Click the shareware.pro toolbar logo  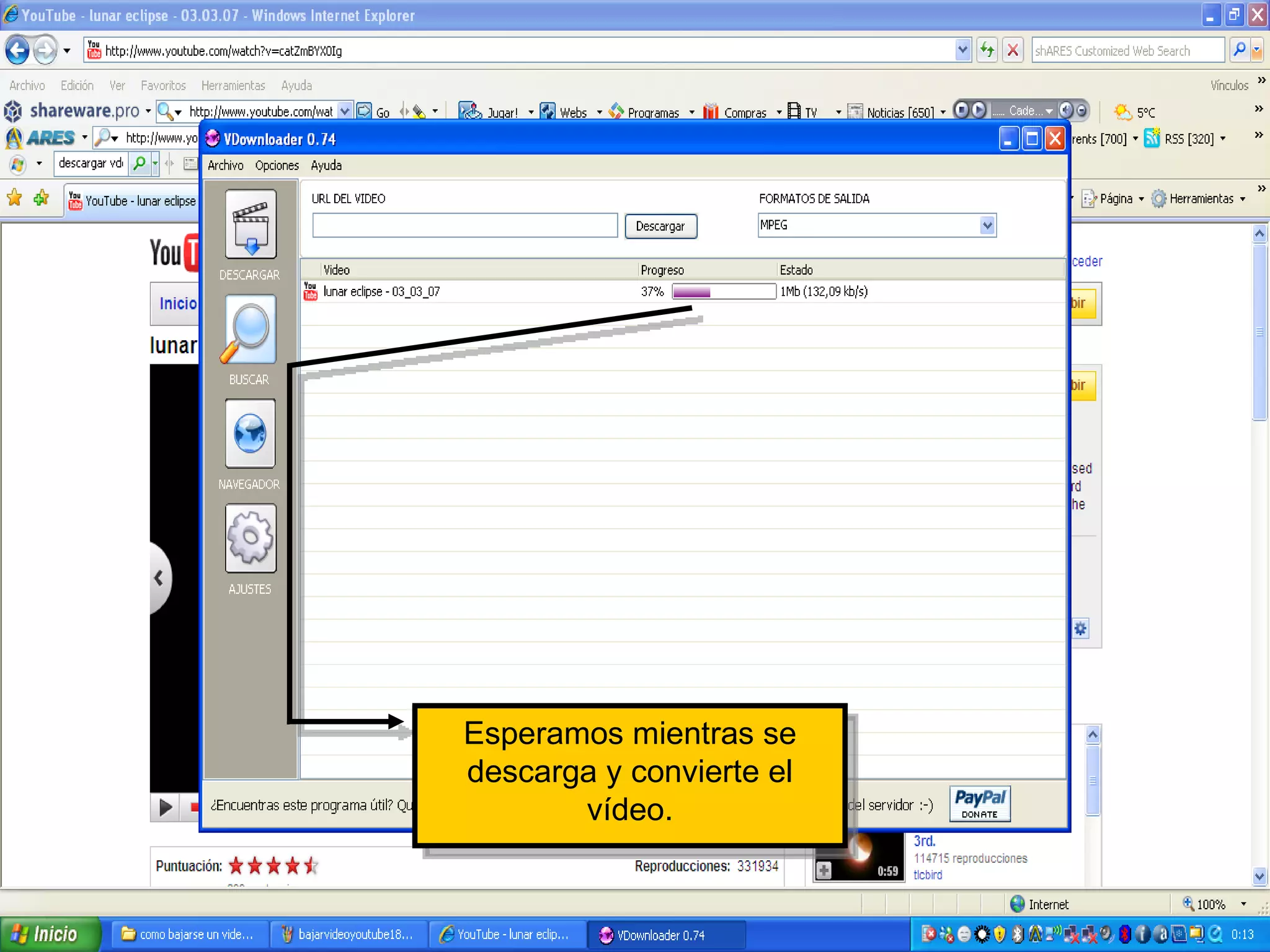point(73,111)
